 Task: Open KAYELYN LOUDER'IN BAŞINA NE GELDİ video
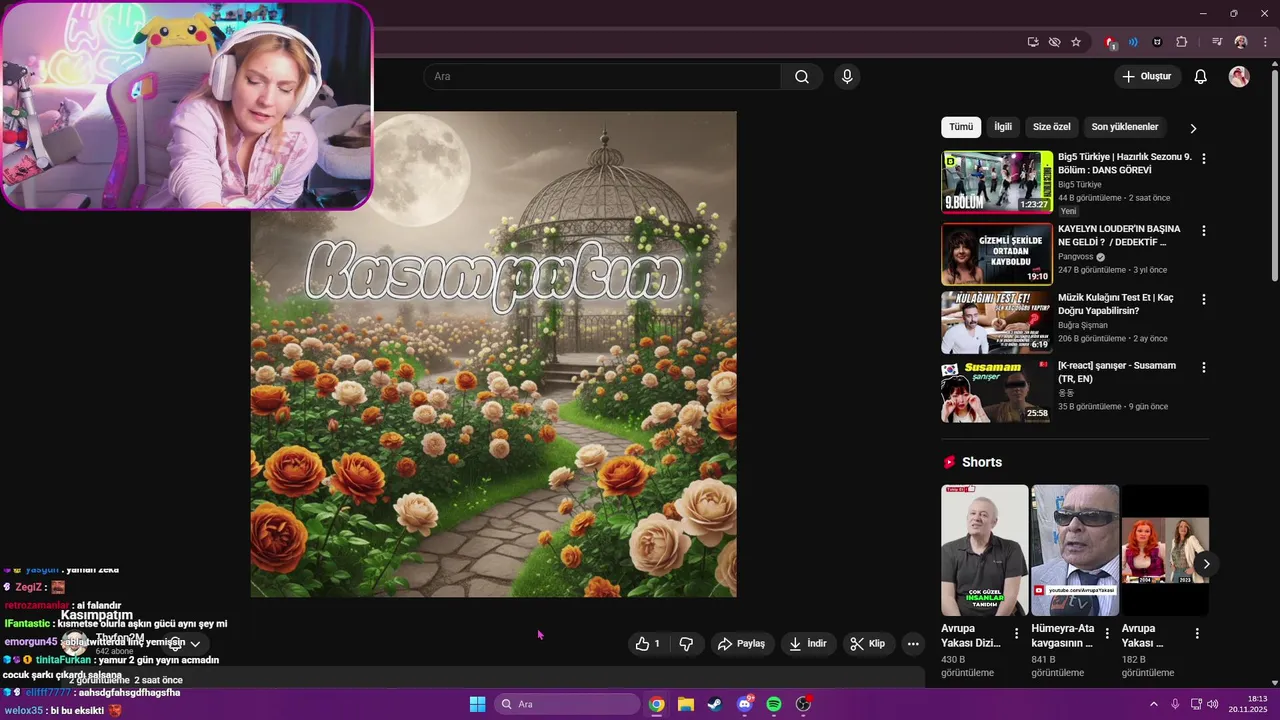[1119, 235]
